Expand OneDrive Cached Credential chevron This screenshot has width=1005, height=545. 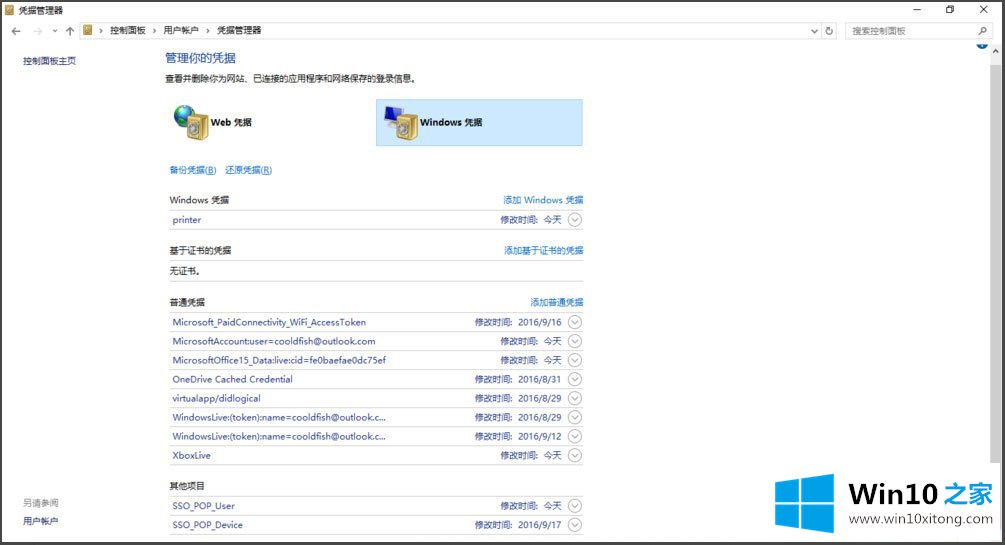pyautogui.click(x=575, y=379)
